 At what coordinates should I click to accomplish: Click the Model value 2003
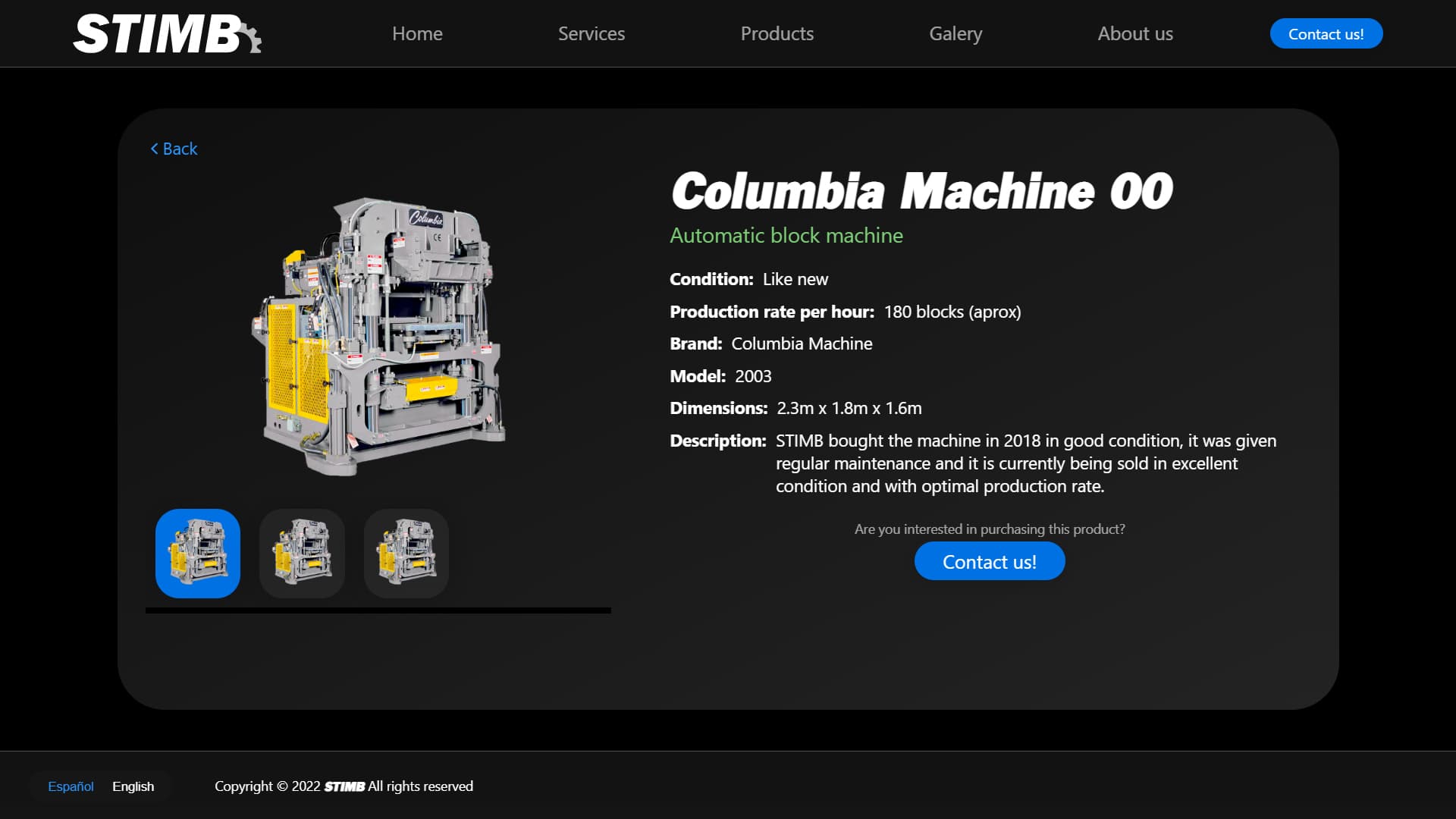point(753,376)
